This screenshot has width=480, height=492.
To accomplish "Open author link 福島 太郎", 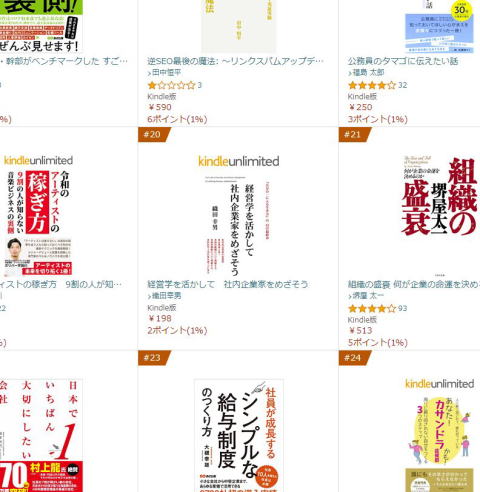I will [368, 72].
